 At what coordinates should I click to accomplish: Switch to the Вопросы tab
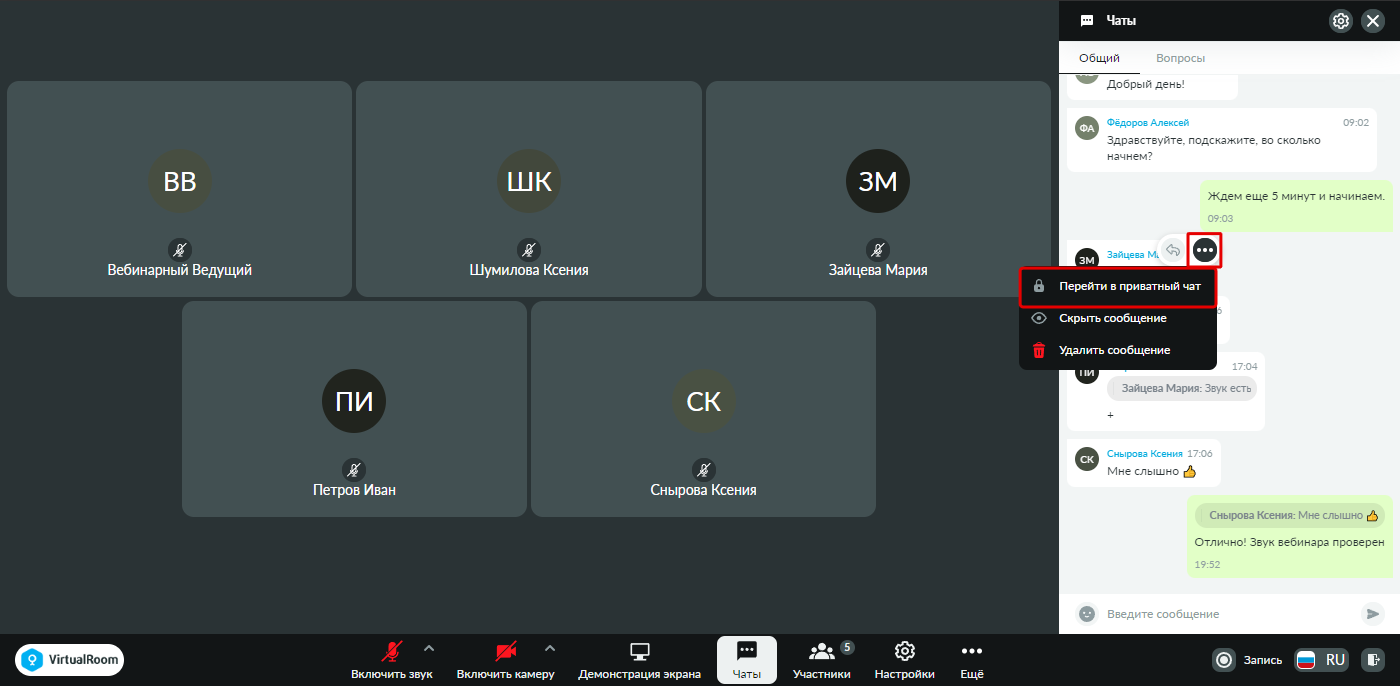click(1180, 58)
